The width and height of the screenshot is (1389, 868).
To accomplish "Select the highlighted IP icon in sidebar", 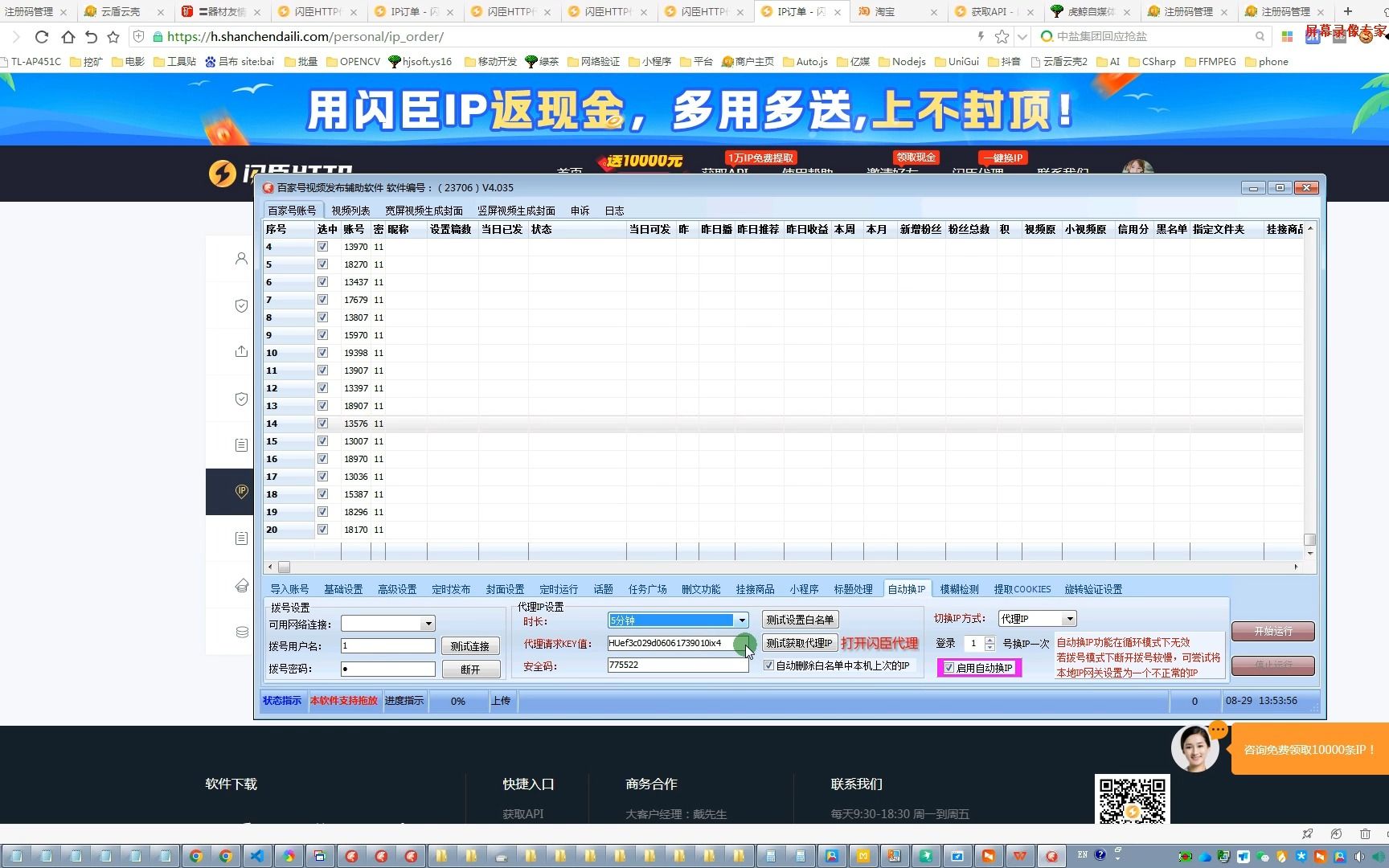I will click(x=241, y=491).
